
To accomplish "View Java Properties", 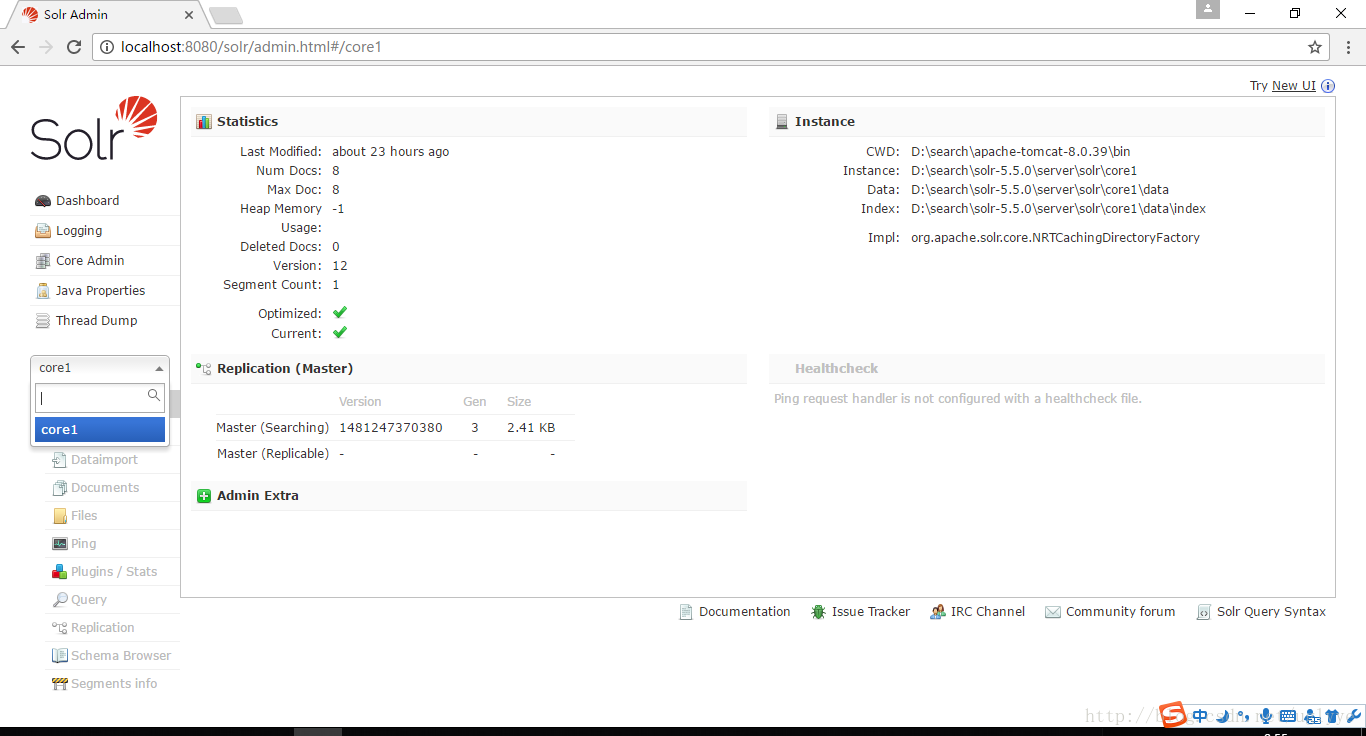I will (90, 291).
